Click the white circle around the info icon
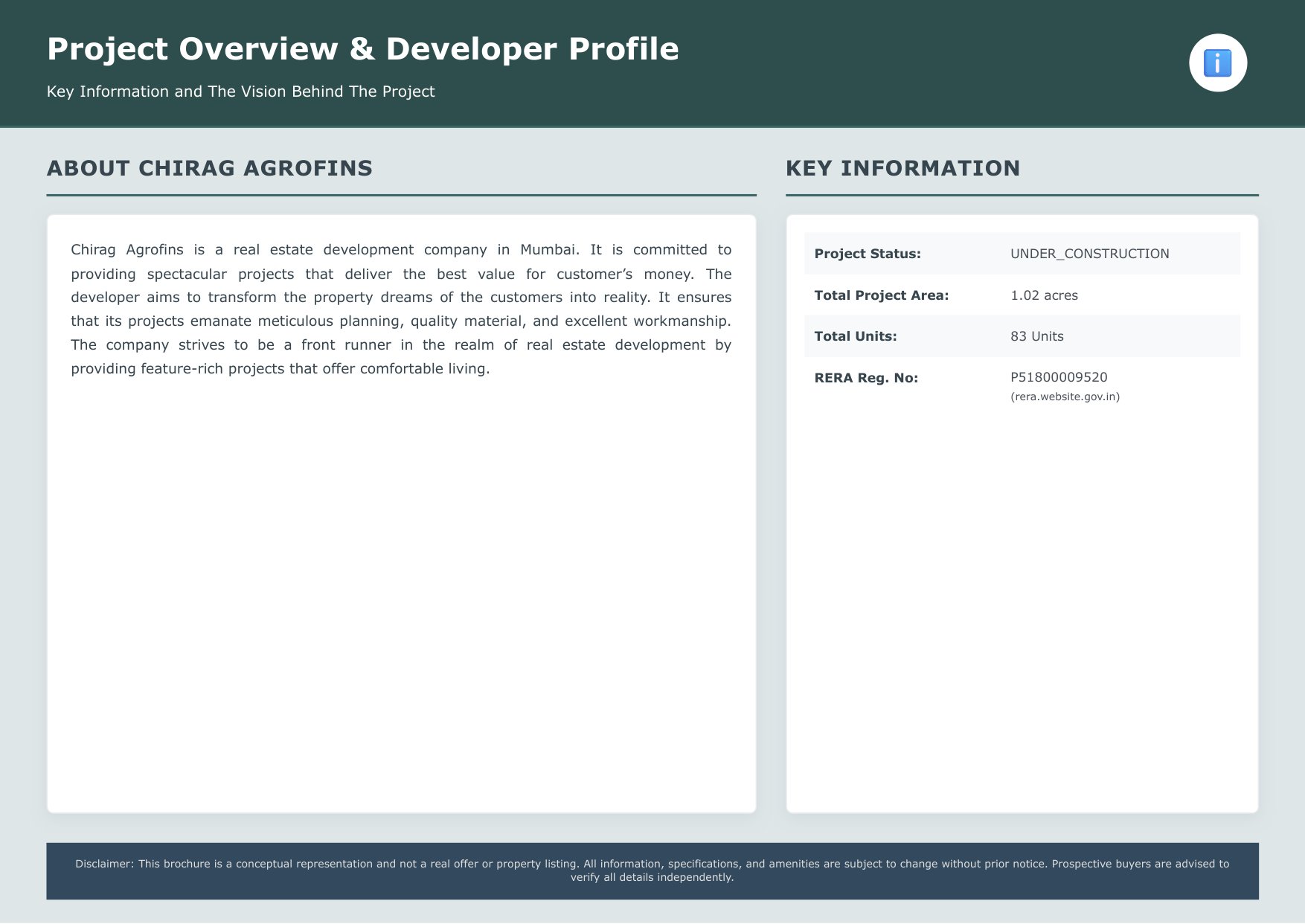 1217,63
